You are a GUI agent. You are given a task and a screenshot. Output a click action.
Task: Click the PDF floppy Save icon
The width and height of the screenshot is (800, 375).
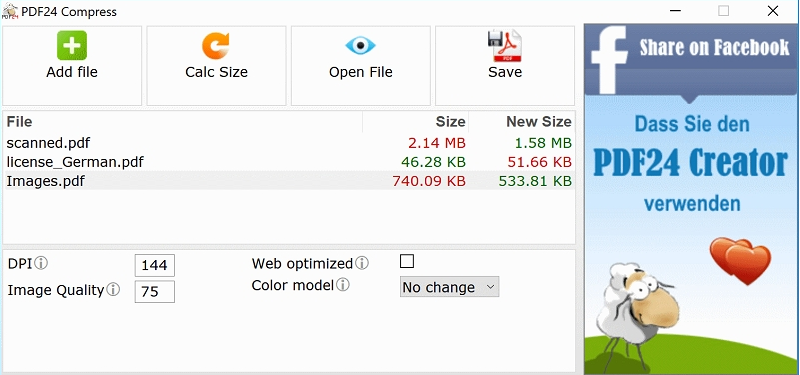pyautogui.click(x=505, y=46)
